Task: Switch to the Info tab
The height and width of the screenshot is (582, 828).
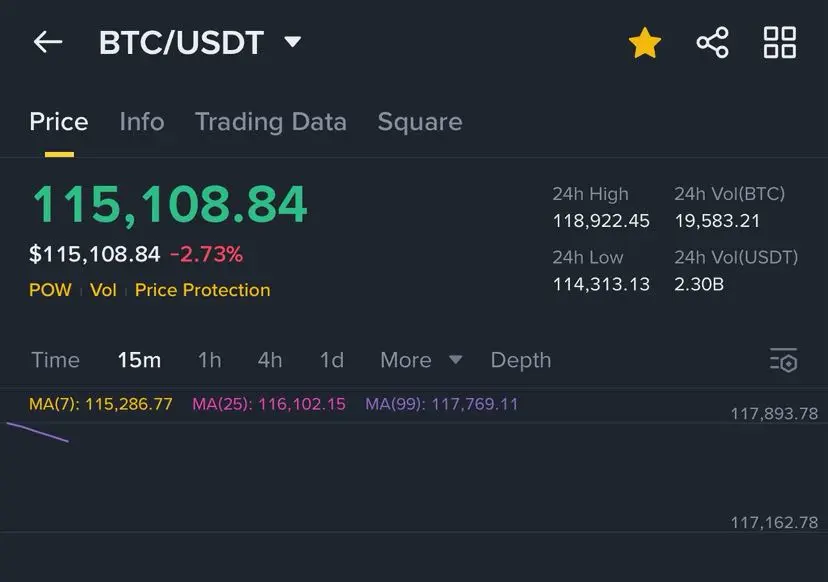Action: (142, 122)
